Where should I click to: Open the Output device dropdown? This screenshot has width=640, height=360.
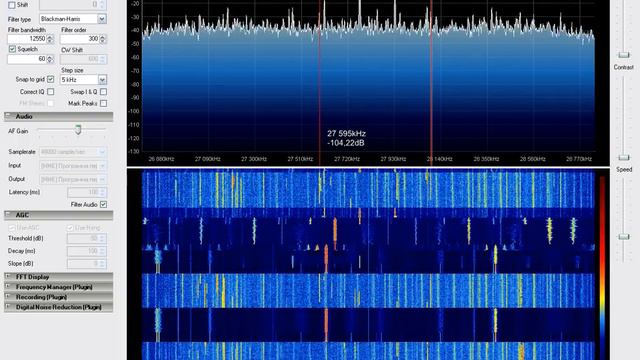coord(73,179)
